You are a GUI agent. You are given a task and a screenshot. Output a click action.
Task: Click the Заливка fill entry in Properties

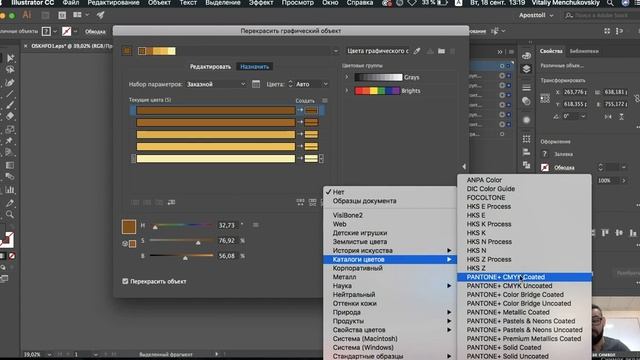click(x=563, y=154)
